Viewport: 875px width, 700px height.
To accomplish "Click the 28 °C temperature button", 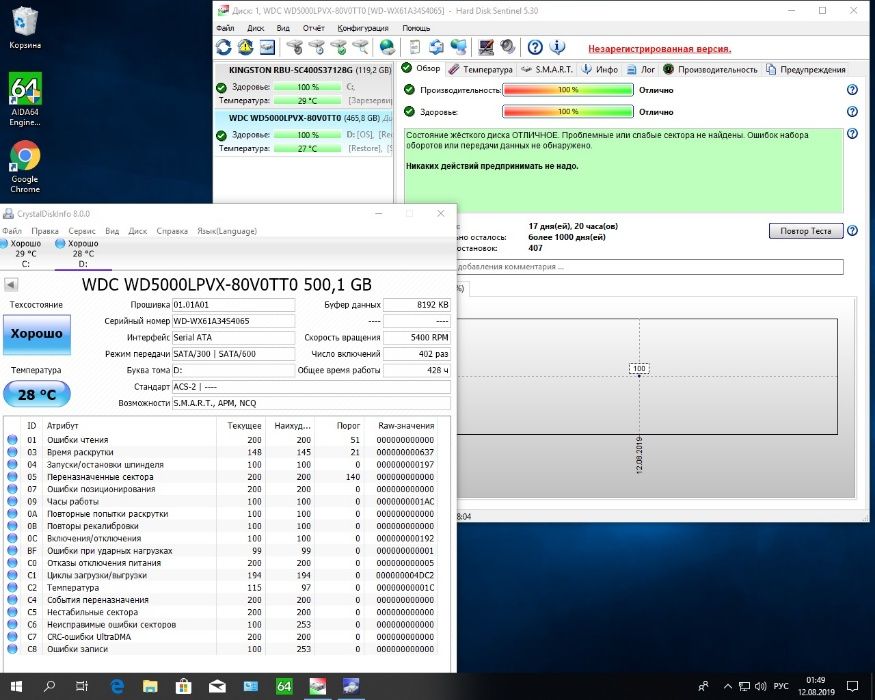I will 37,395.
